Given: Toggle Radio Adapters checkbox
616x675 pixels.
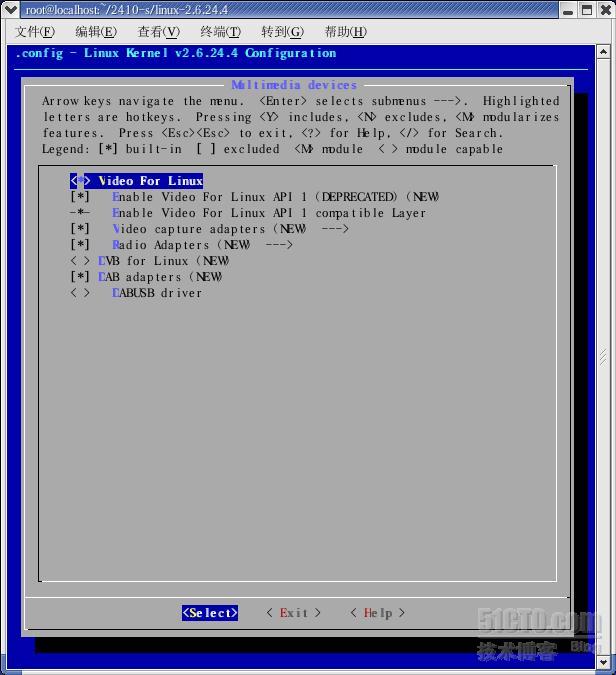Looking at the screenshot, I should (x=80, y=245).
